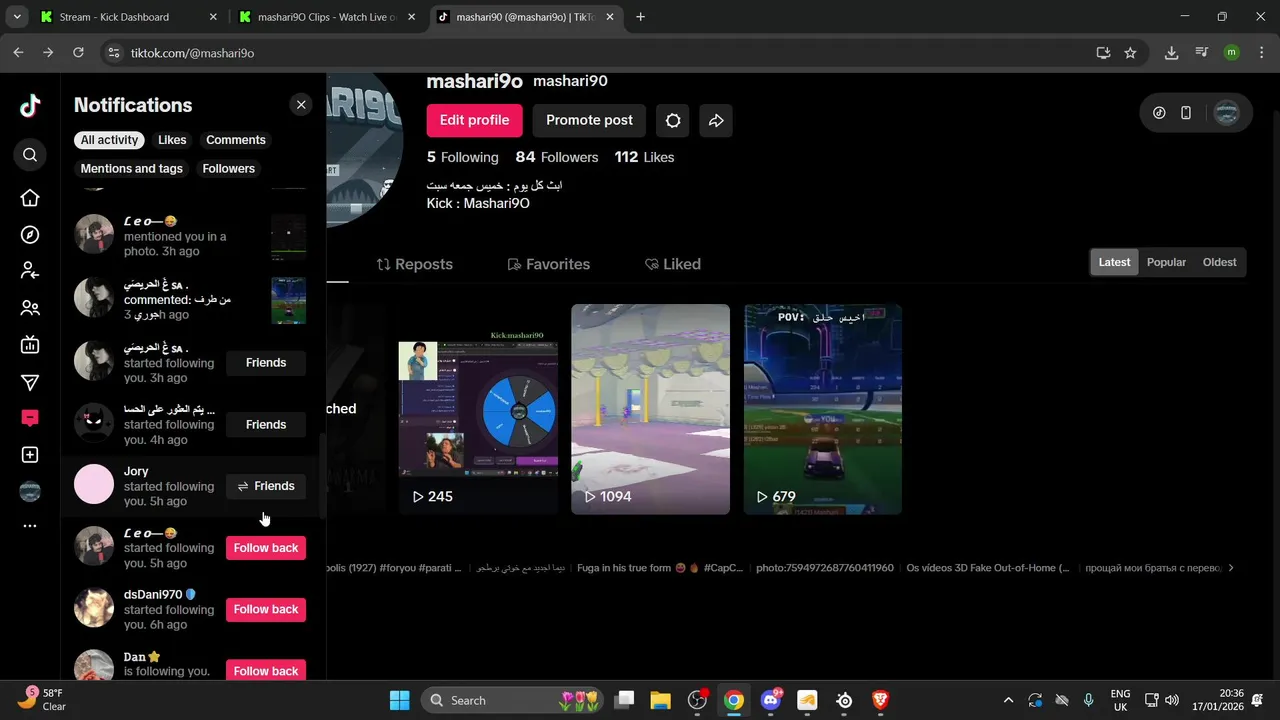
Task: Open the Friends sidebar icon
Action: [30, 308]
